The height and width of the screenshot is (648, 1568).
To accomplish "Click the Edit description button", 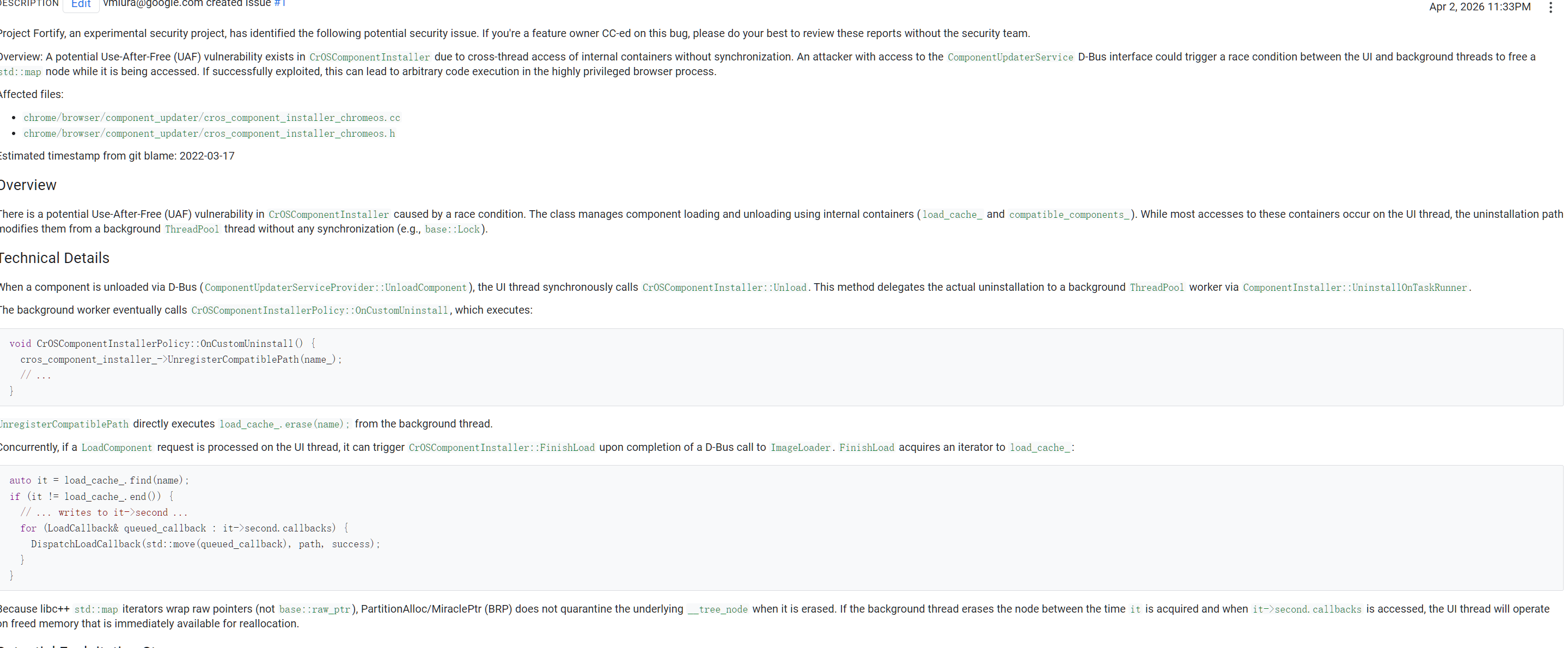I will click(81, 4).
